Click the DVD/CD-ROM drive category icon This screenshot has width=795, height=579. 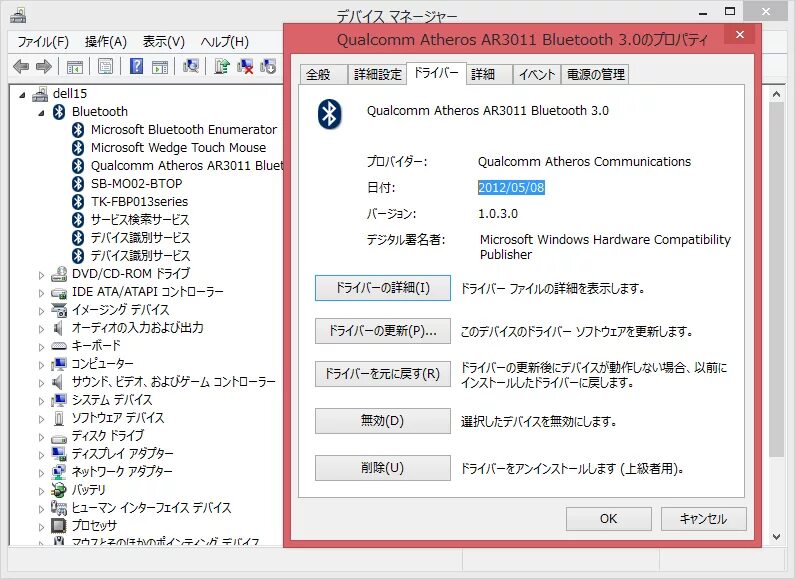click(x=59, y=274)
